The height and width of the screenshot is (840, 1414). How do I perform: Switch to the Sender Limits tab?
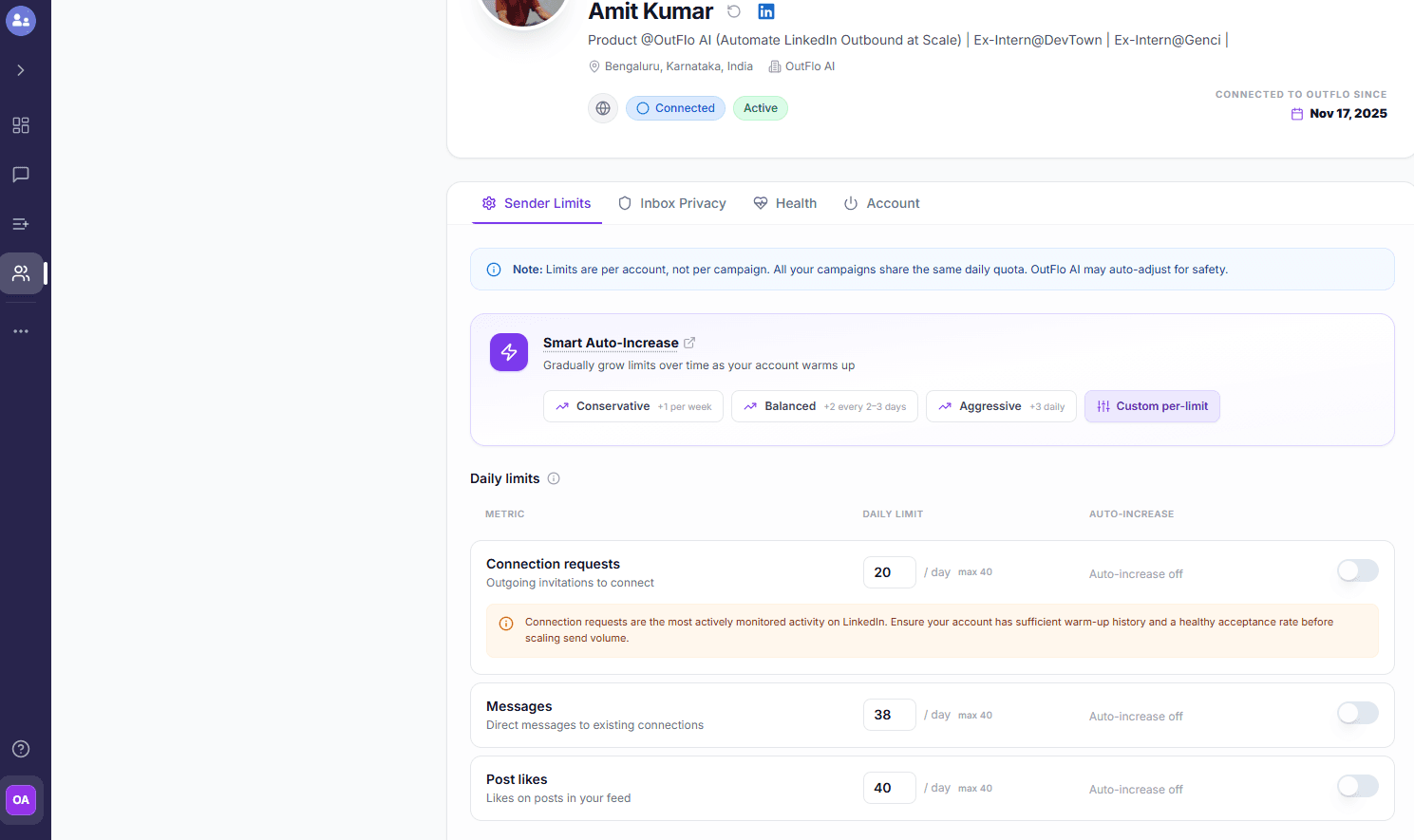[x=537, y=203]
